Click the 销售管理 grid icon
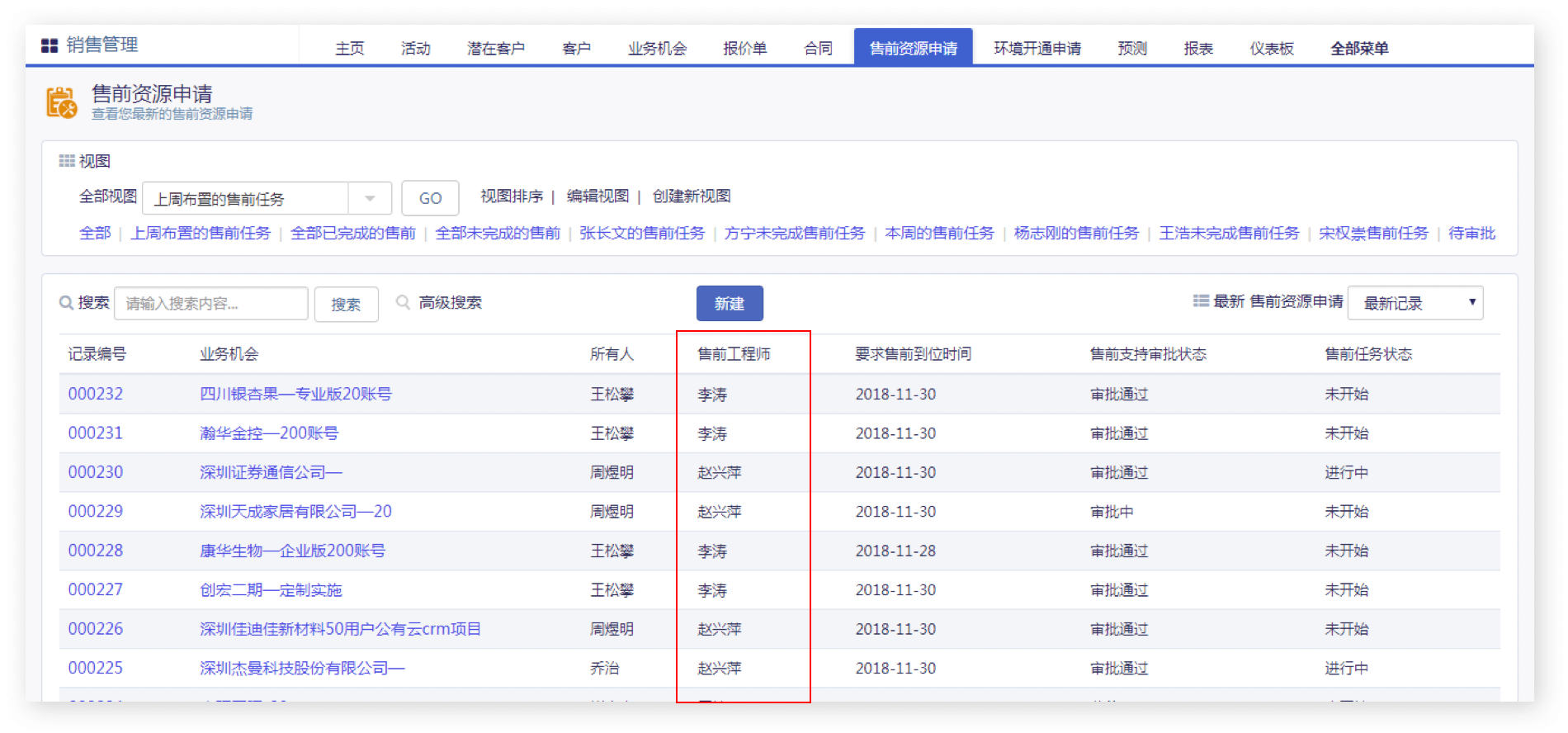This screenshot has height=733, width=1568. [50, 45]
